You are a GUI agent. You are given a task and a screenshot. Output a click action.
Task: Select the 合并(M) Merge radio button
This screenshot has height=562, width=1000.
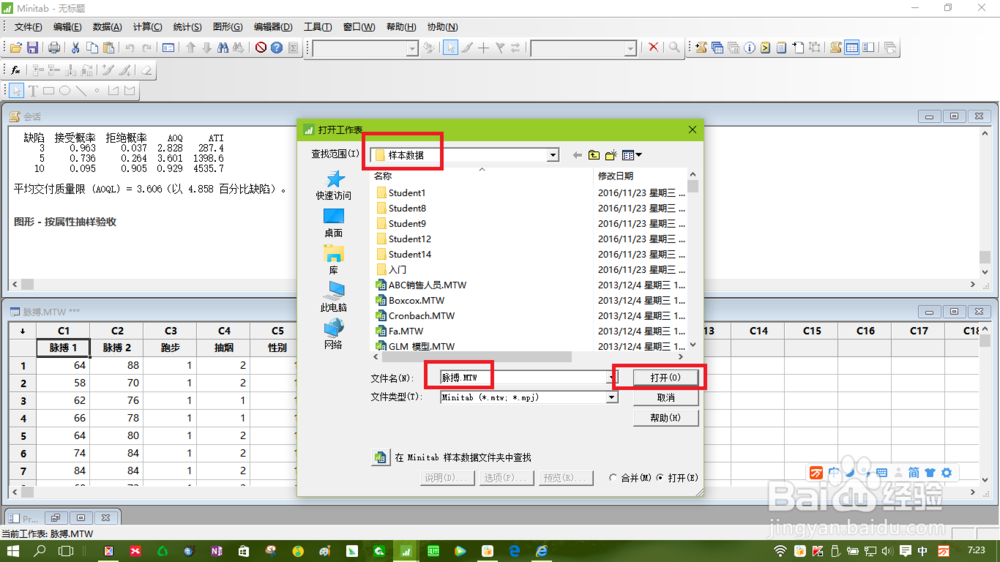pos(613,477)
